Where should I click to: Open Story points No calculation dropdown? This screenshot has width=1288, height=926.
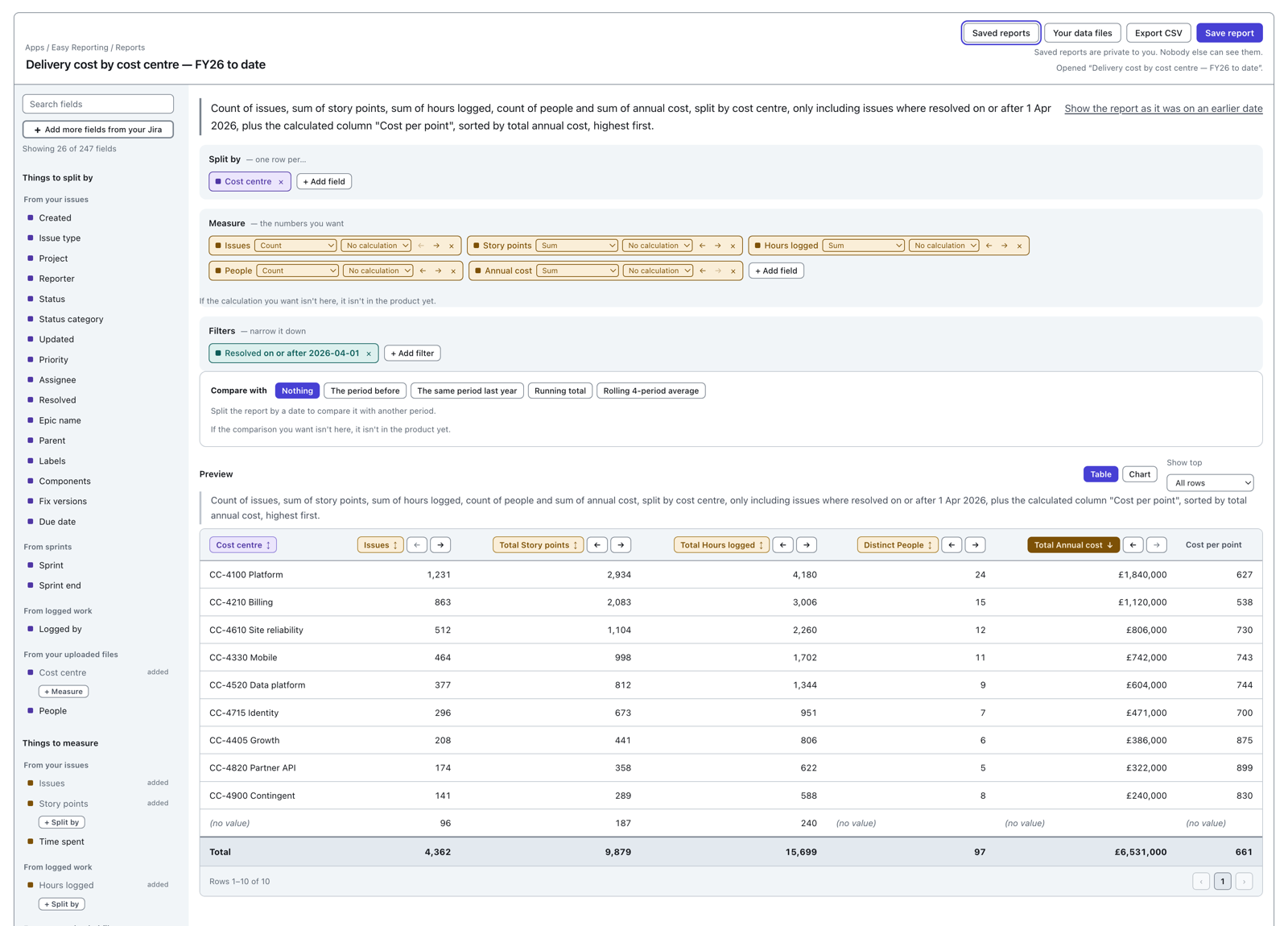[x=658, y=246]
